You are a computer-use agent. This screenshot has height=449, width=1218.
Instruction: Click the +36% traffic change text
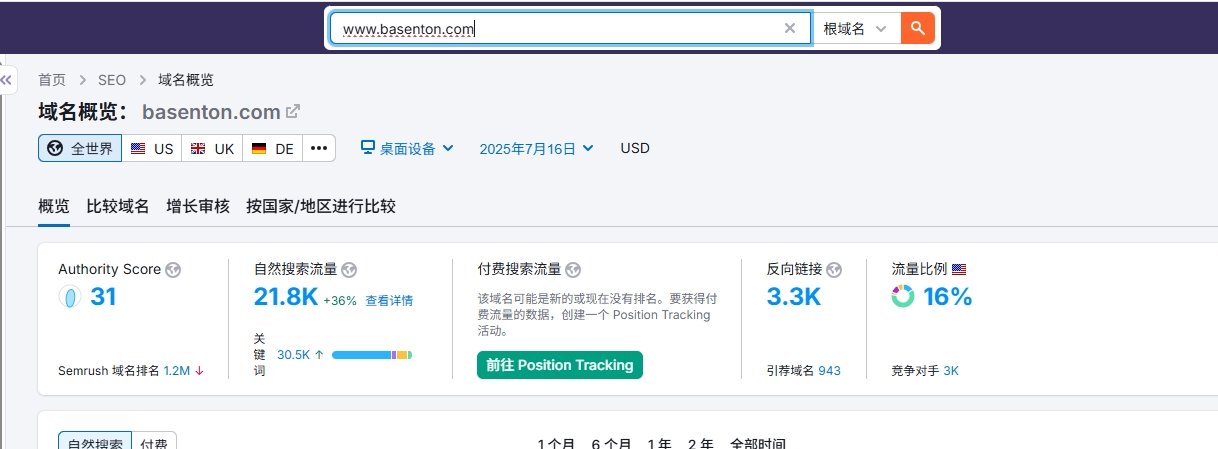[x=340, y=300]
